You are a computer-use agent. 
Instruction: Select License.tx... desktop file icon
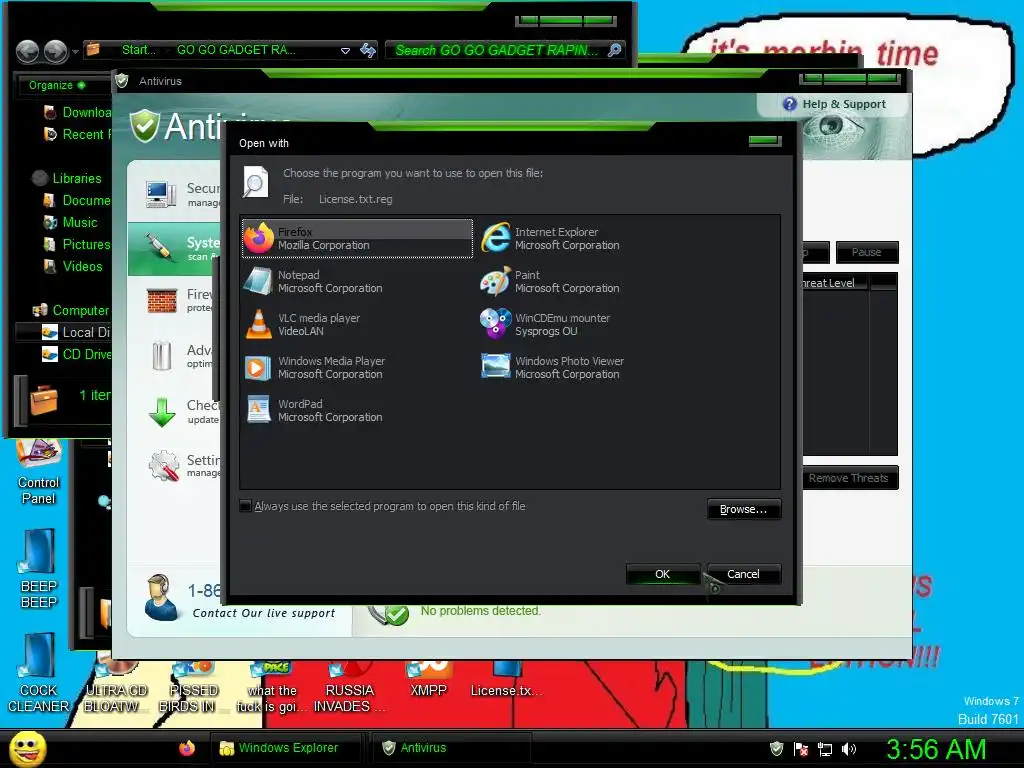506,680
